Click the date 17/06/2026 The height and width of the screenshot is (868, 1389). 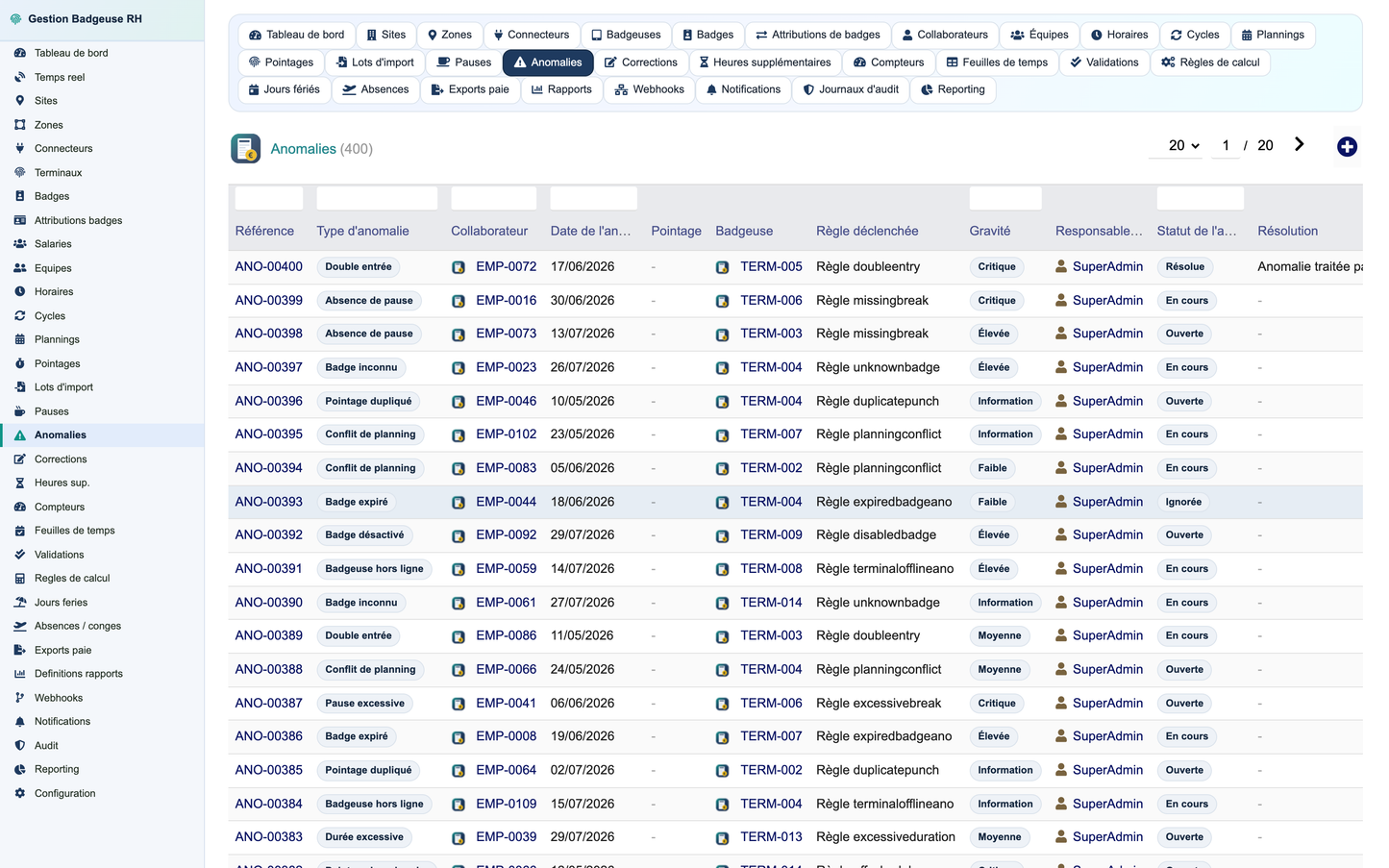(x=583, y=266)
